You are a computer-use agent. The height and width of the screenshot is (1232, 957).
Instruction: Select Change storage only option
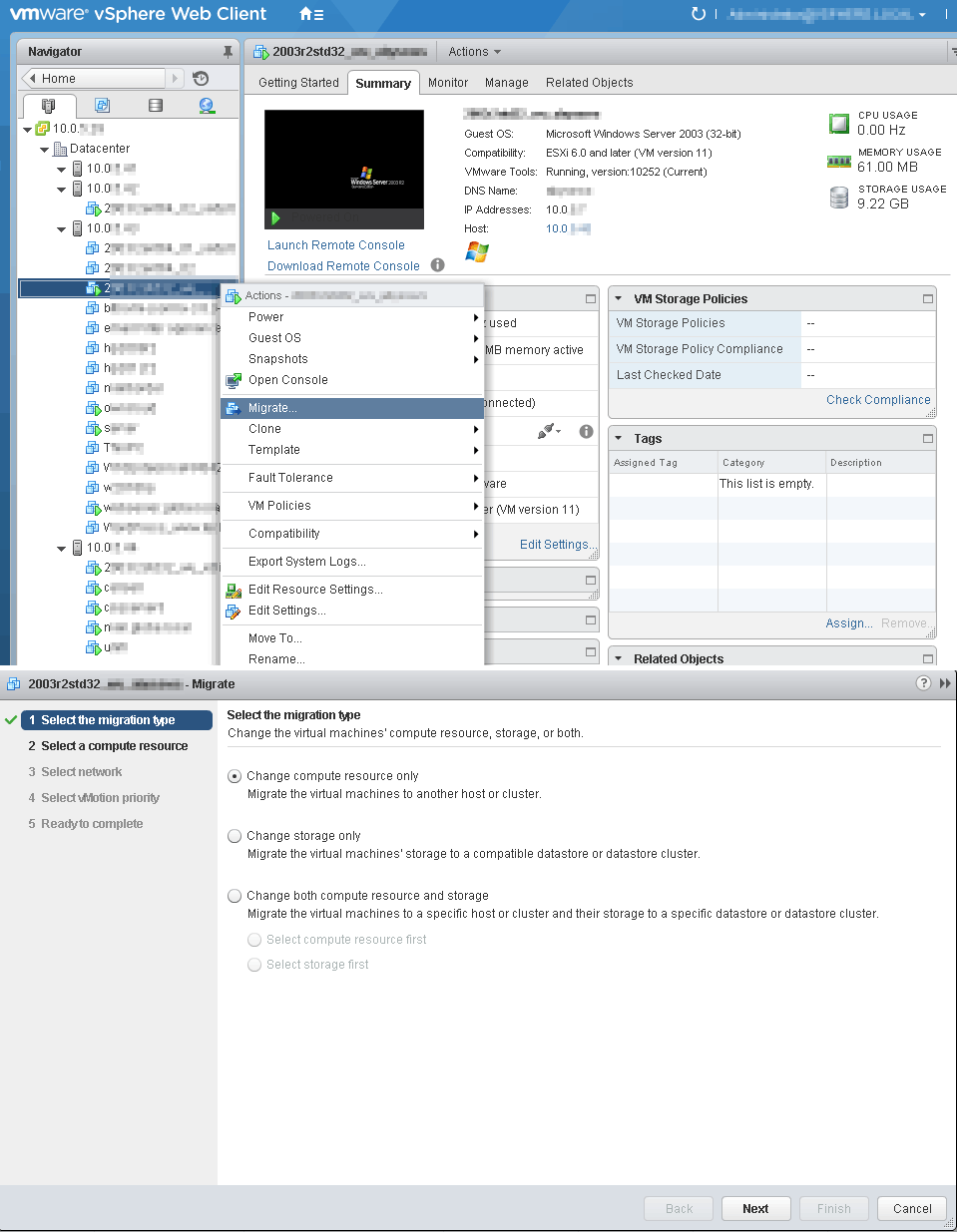[235, 836]
